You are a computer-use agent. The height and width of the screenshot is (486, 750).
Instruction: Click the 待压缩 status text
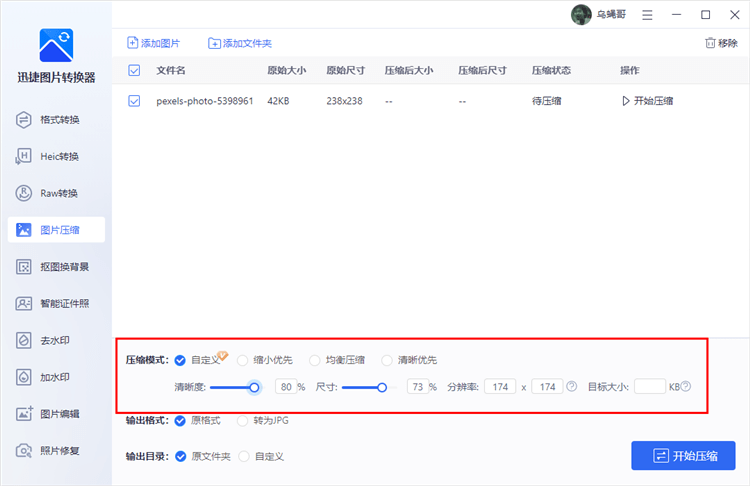(546, 101)
